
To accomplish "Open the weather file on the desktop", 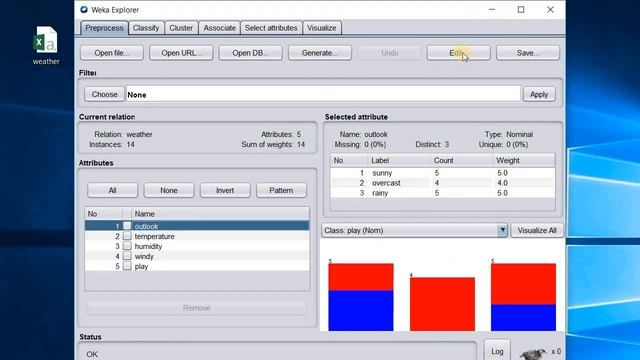I will tap(46, 45).
